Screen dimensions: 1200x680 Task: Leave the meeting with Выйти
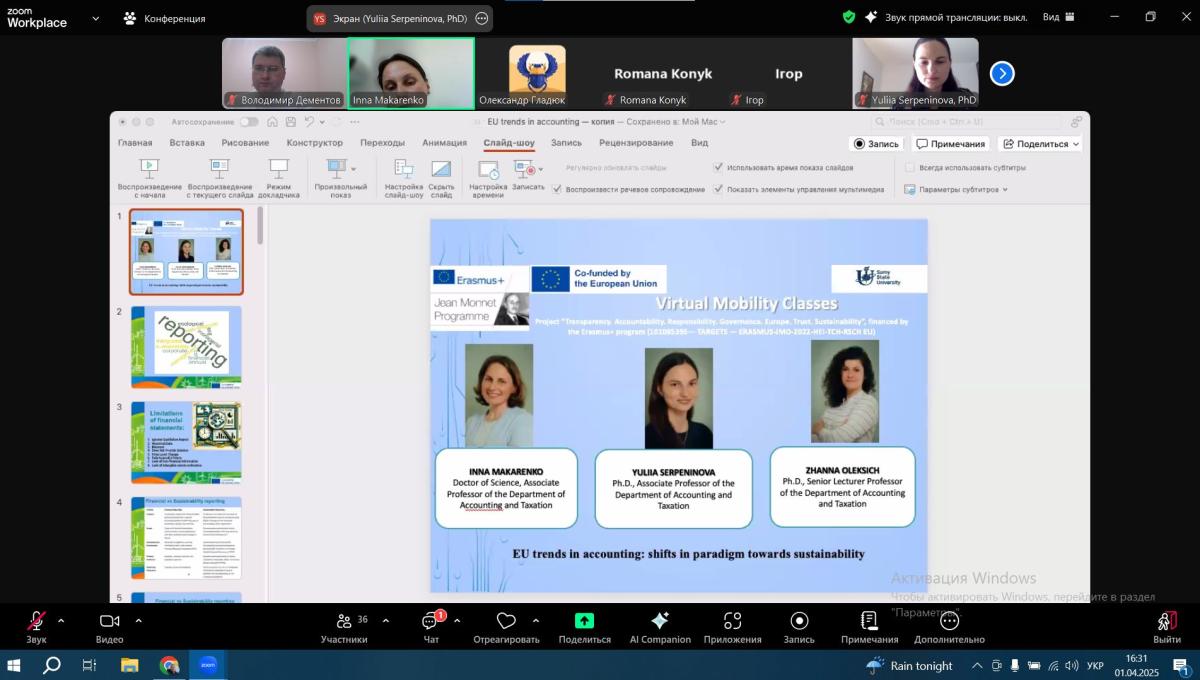(1166, 622)
